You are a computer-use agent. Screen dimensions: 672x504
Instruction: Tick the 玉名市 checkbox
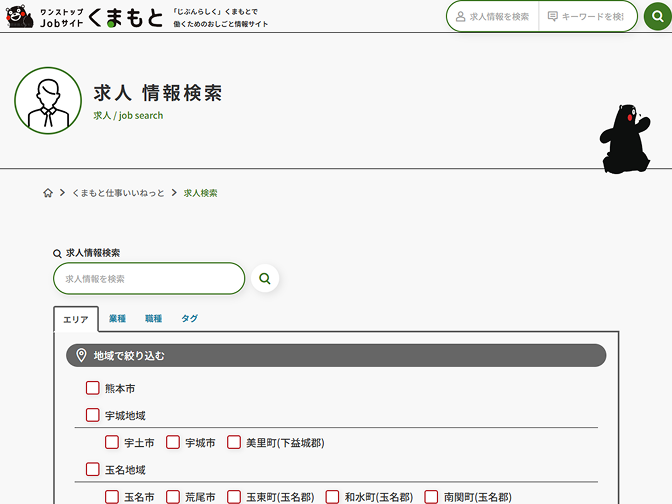112,497
